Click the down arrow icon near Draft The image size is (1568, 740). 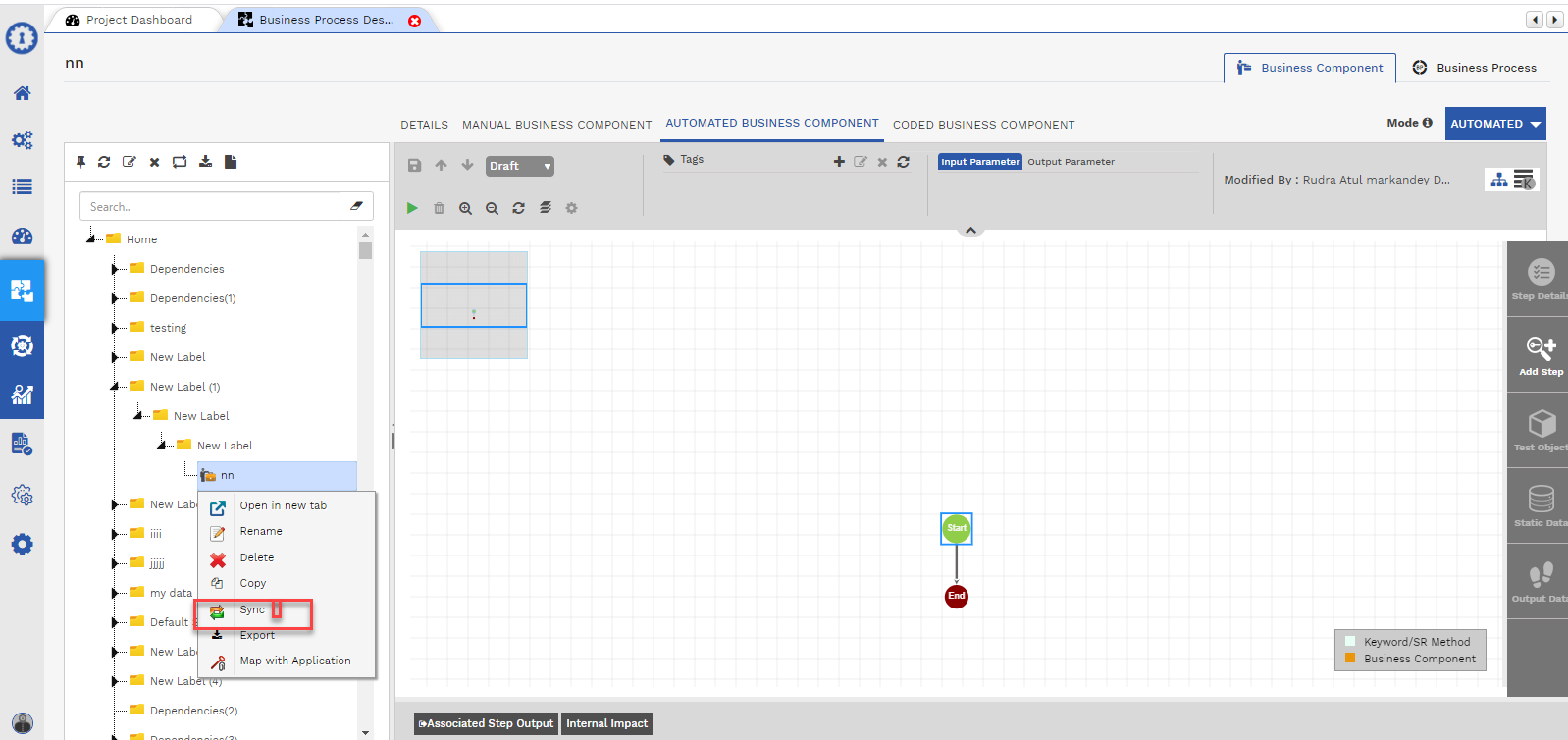(x=467, y=166)
